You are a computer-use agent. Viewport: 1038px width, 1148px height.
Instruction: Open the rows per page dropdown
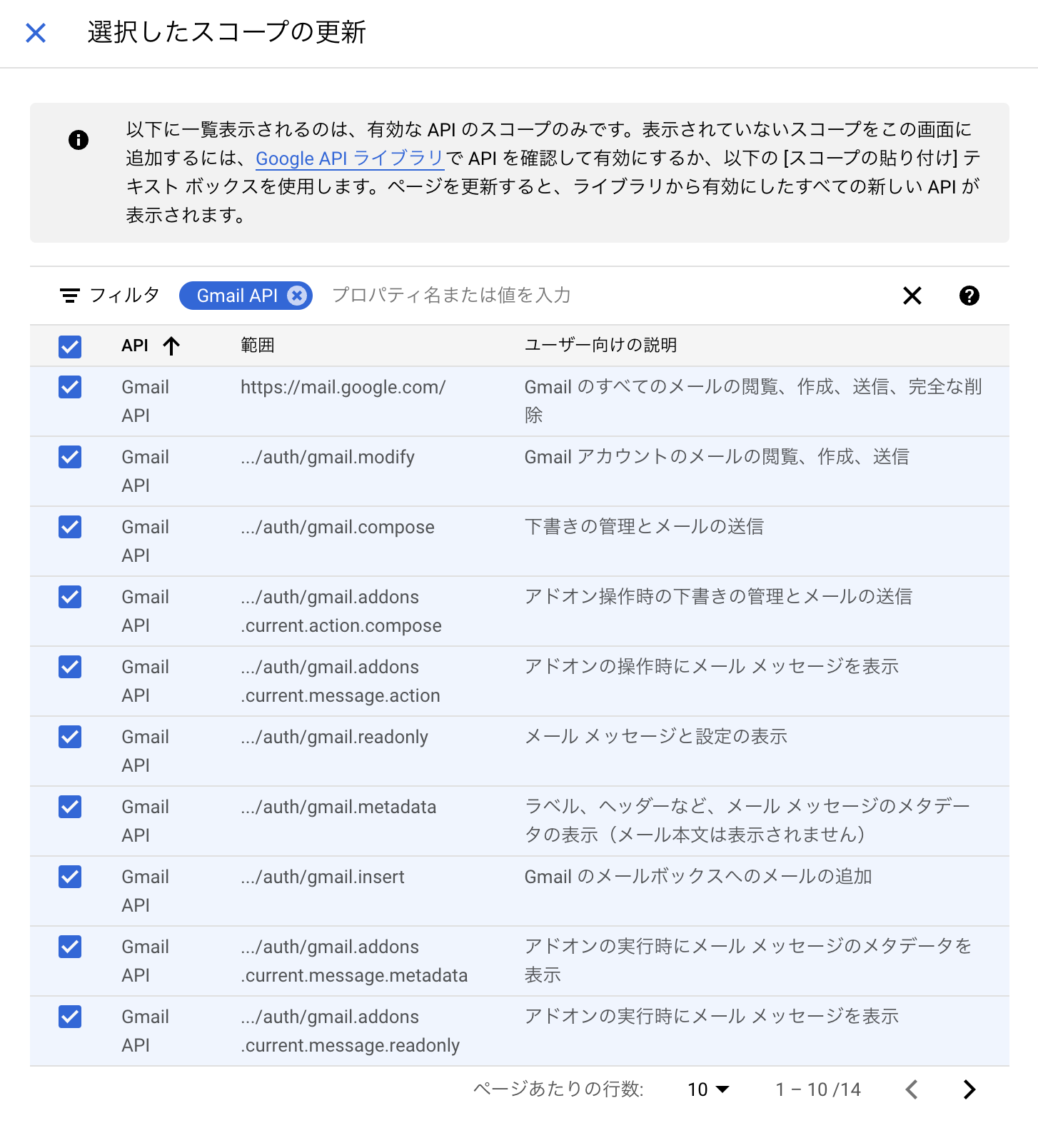[708, 1089]
